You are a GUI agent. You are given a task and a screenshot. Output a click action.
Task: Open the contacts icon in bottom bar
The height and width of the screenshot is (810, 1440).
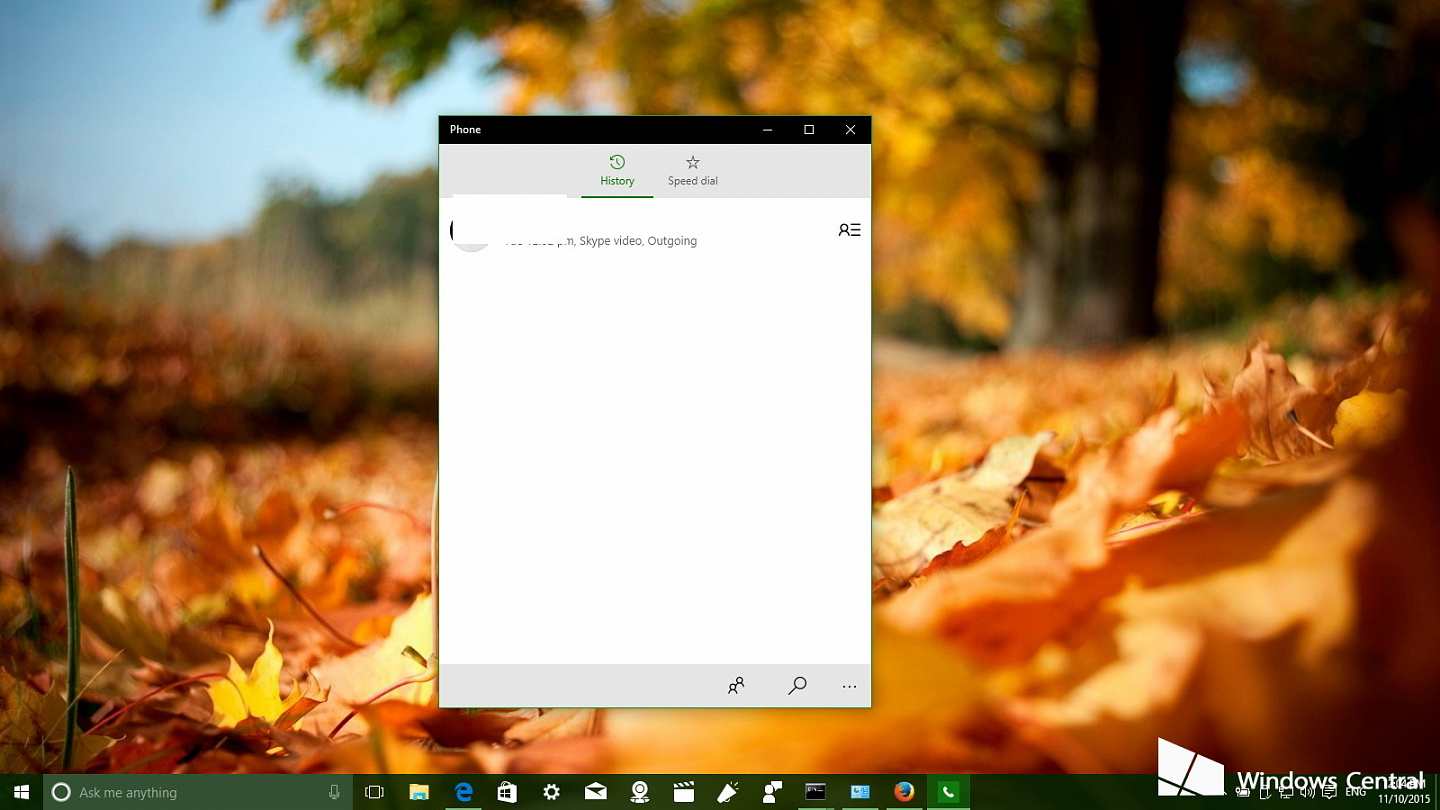pyautogui.click(x=736, y=686)
